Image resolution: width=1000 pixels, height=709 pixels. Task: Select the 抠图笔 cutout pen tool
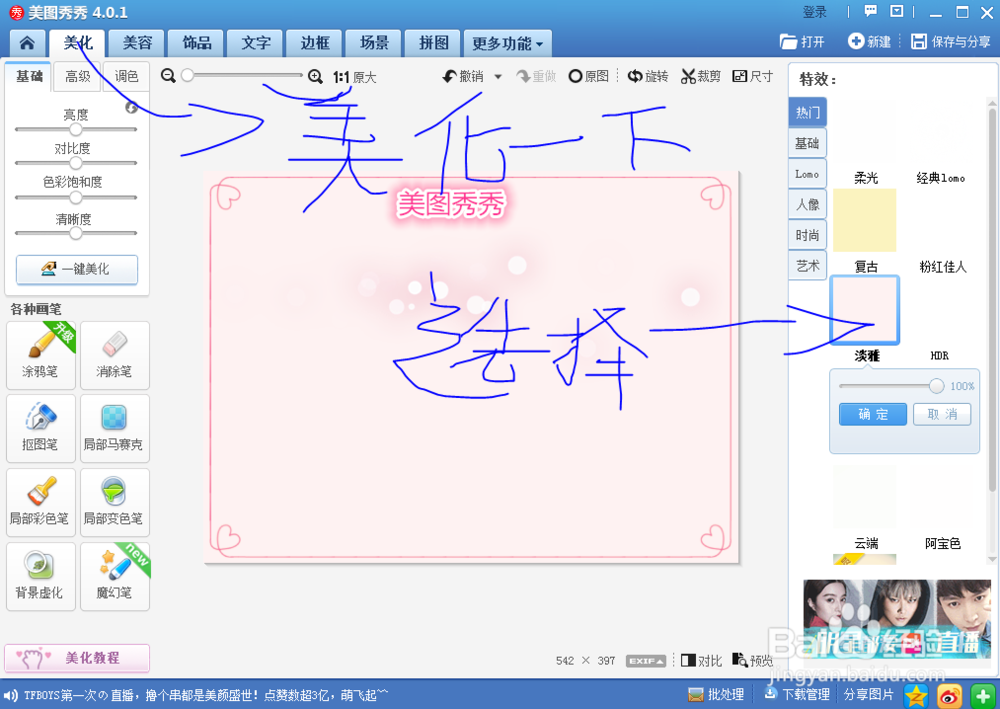41,428
